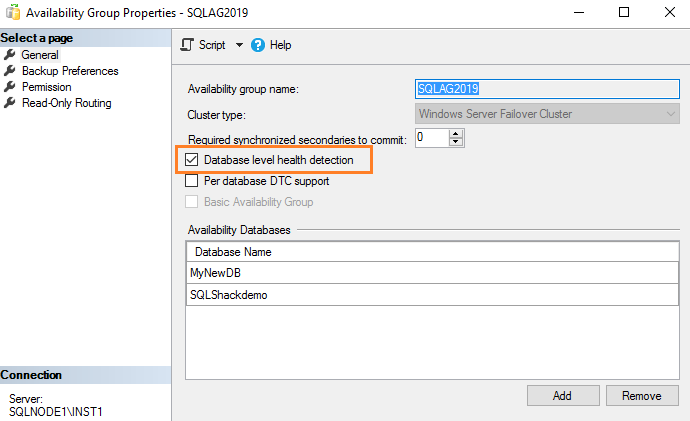Expand the Cluster type combo box

pyautogui.click(x=671, y=114)
